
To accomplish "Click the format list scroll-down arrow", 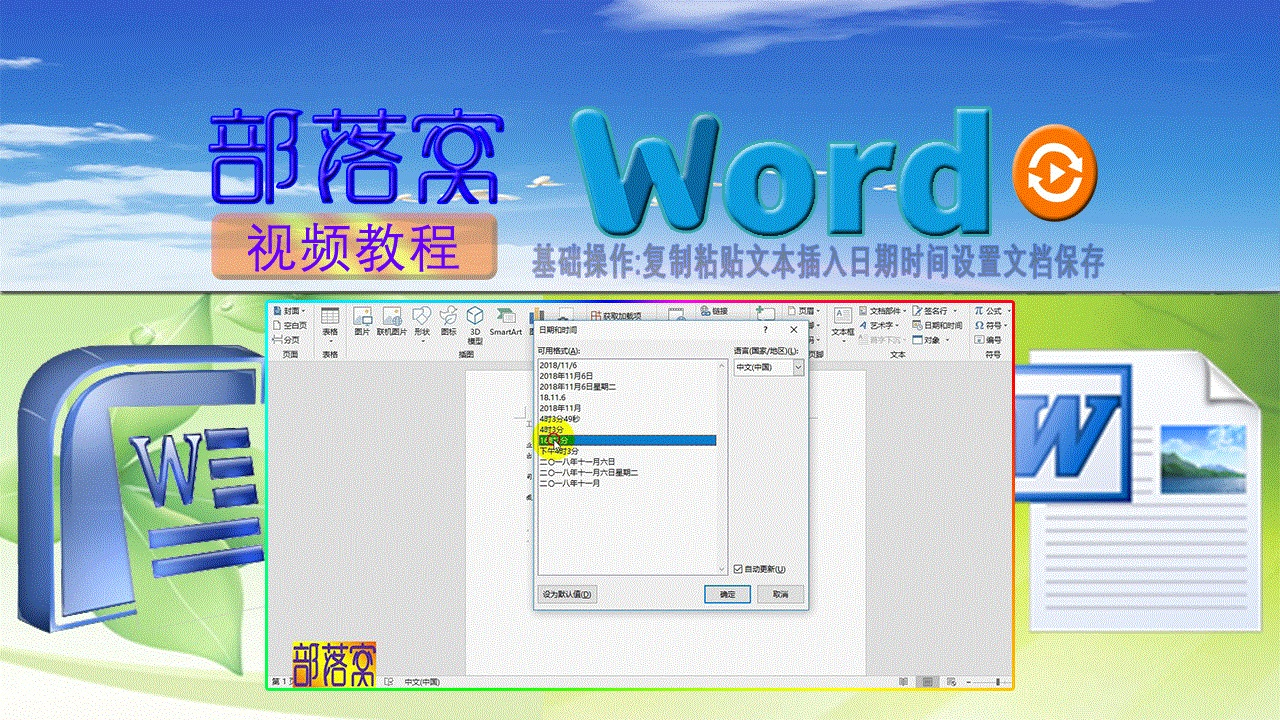I will point(723,572).
